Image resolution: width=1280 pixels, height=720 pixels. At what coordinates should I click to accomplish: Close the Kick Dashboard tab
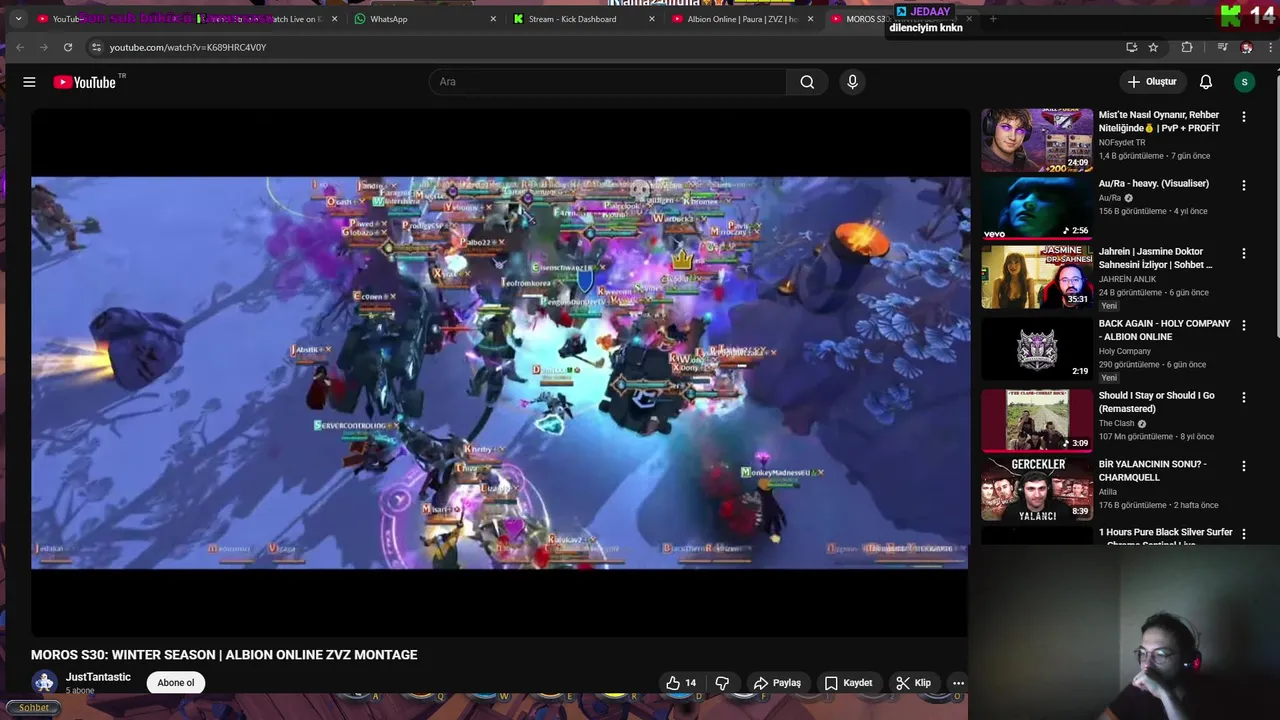652,19
